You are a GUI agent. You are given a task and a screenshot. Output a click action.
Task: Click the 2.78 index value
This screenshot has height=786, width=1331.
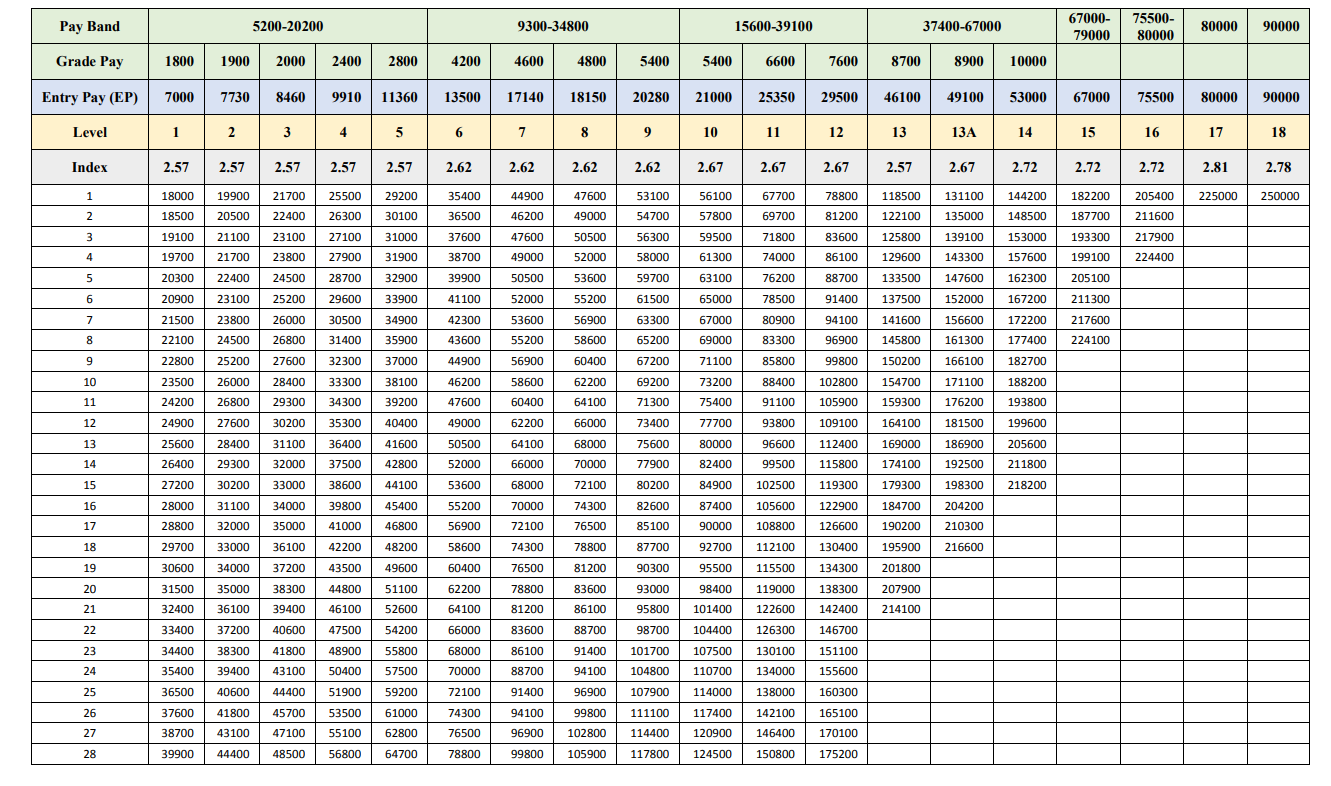(x=1279, y=167)
